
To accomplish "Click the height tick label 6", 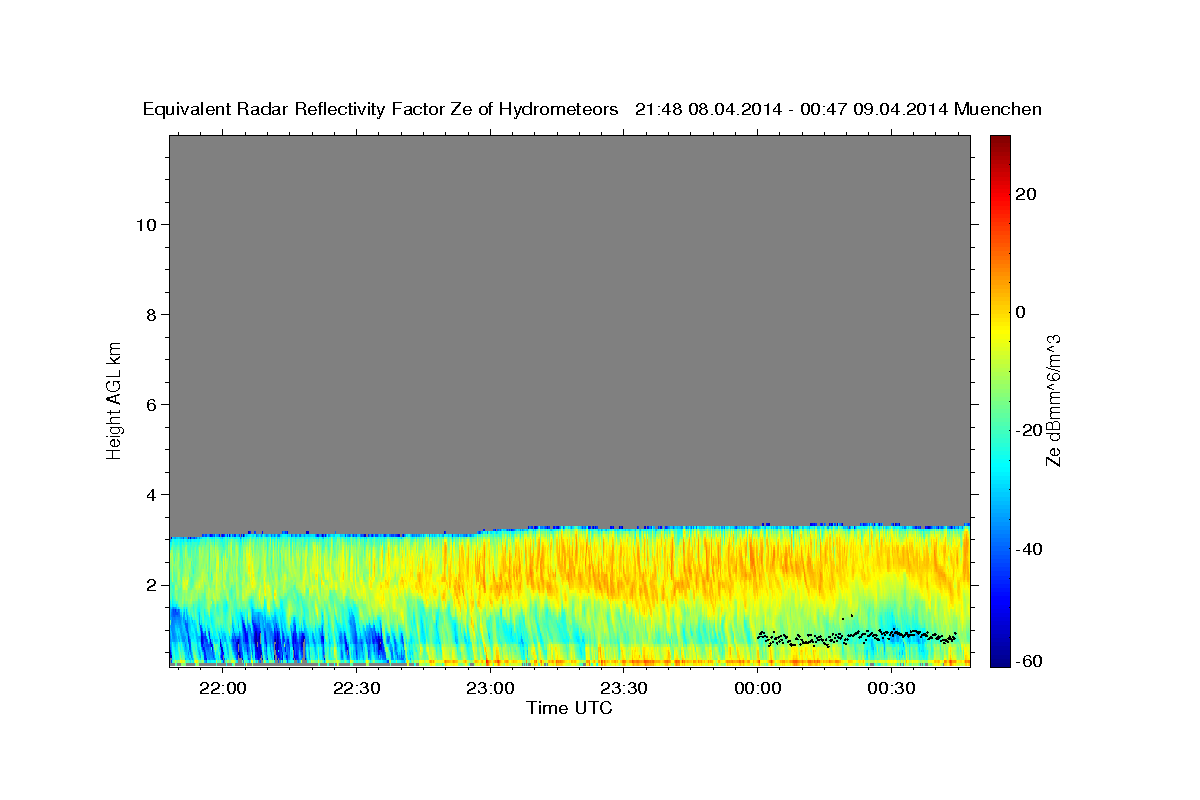I will click(x=151, y=404).
